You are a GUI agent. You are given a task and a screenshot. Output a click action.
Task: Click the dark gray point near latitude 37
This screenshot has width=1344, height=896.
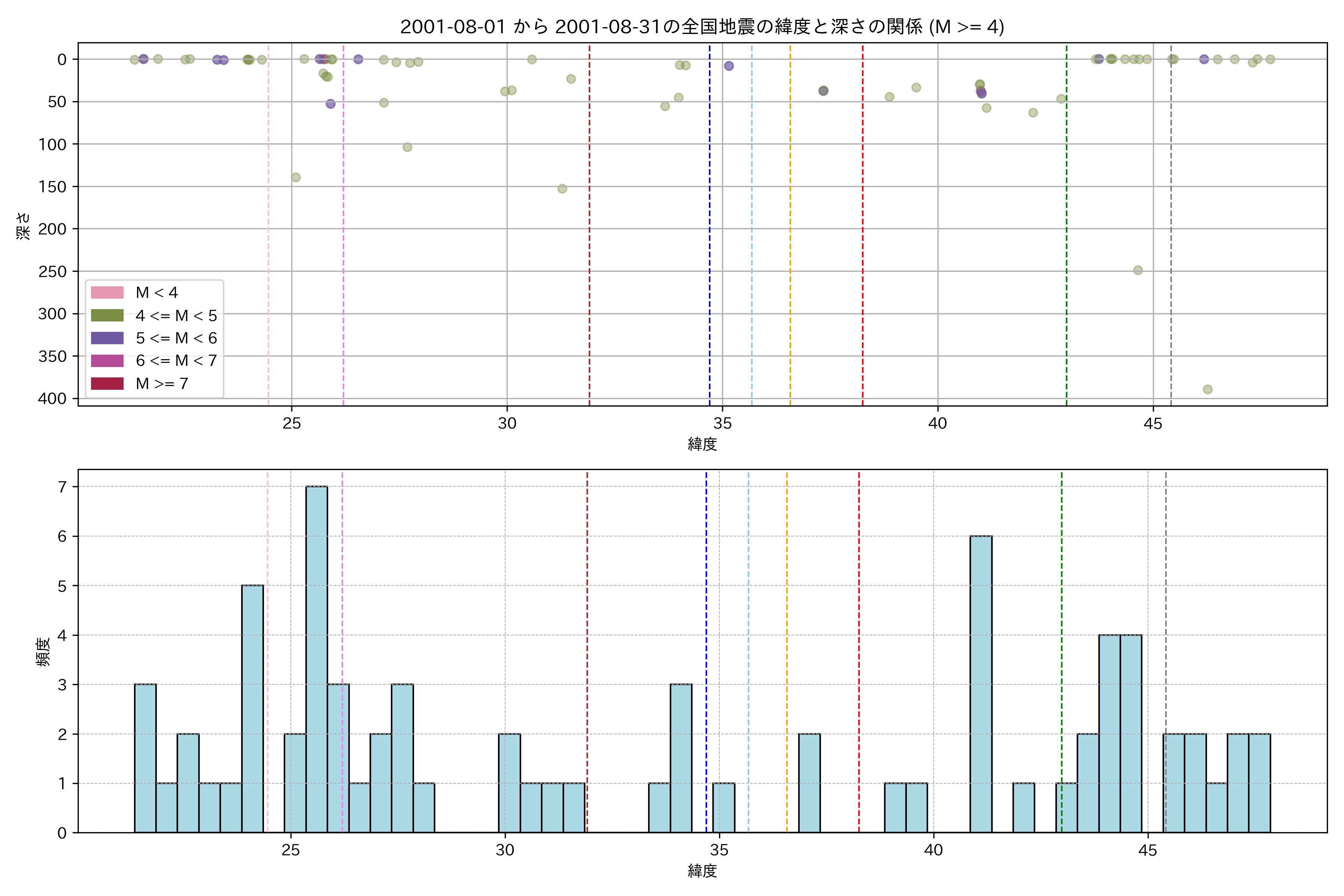pyautogui.click(x=823, y=91)
